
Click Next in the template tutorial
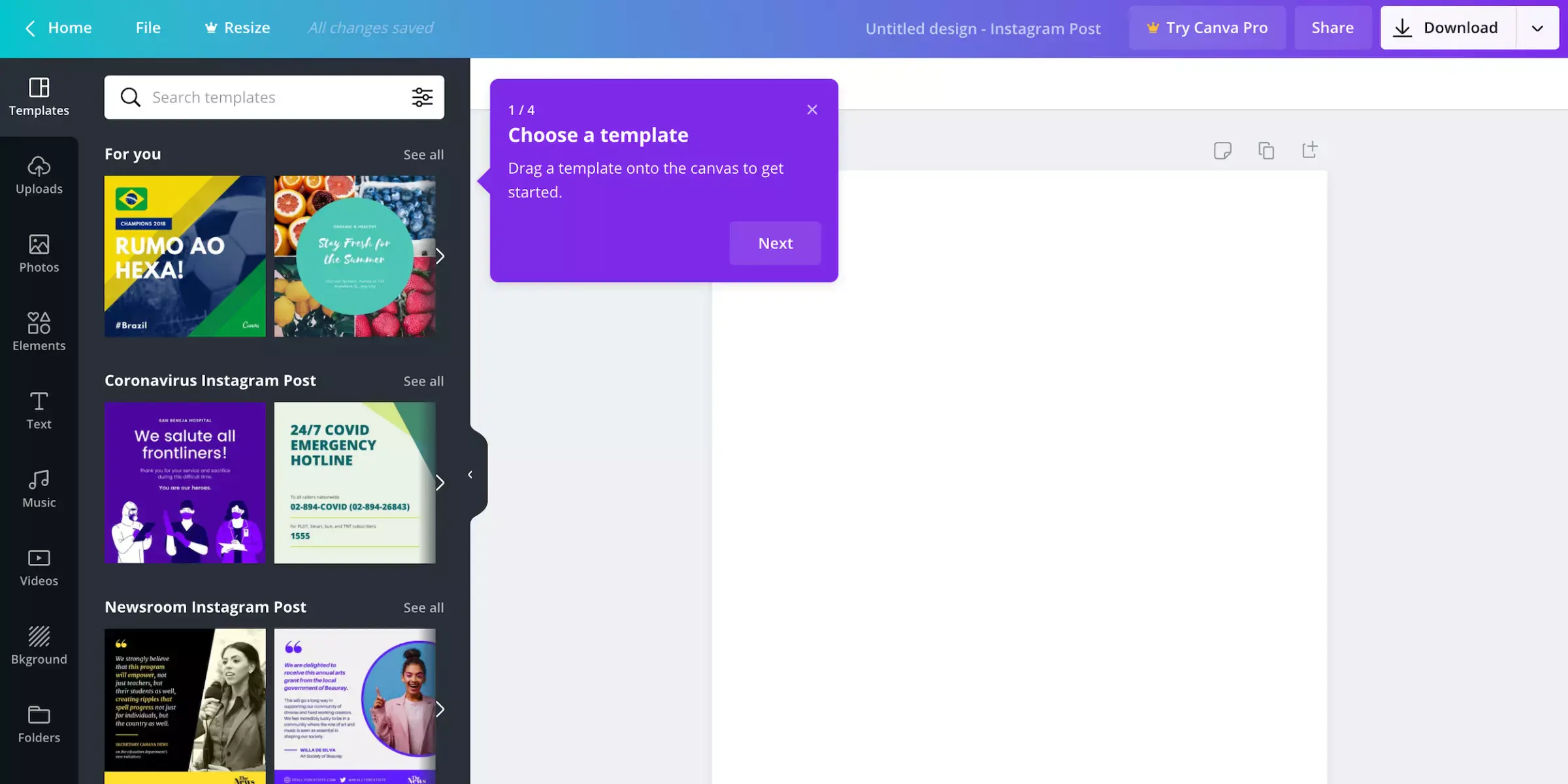(x=775, y=242)
